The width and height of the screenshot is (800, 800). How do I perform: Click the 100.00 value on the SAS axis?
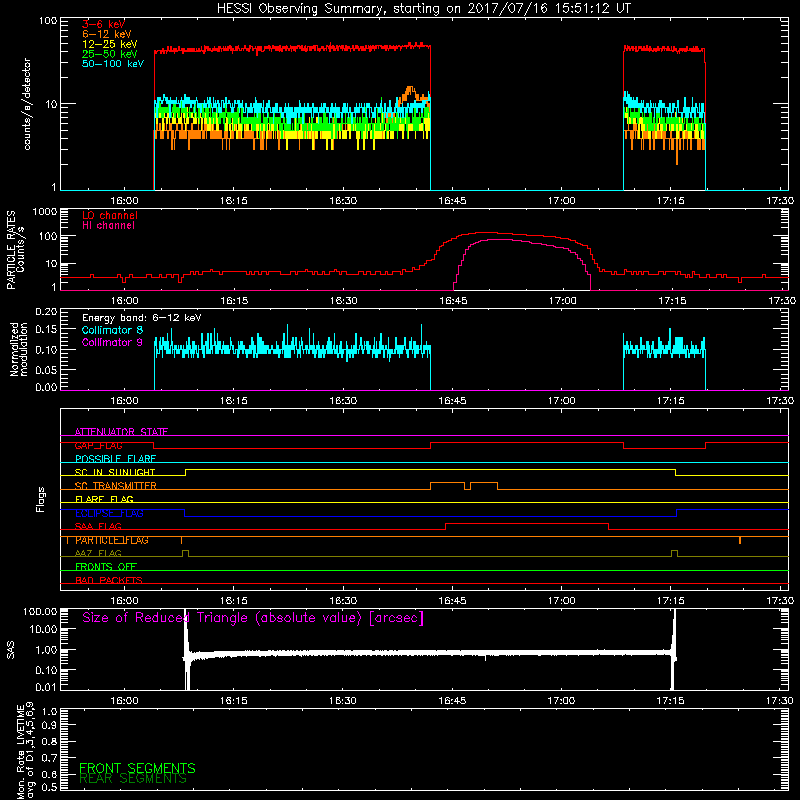click(x=40, y=611)
